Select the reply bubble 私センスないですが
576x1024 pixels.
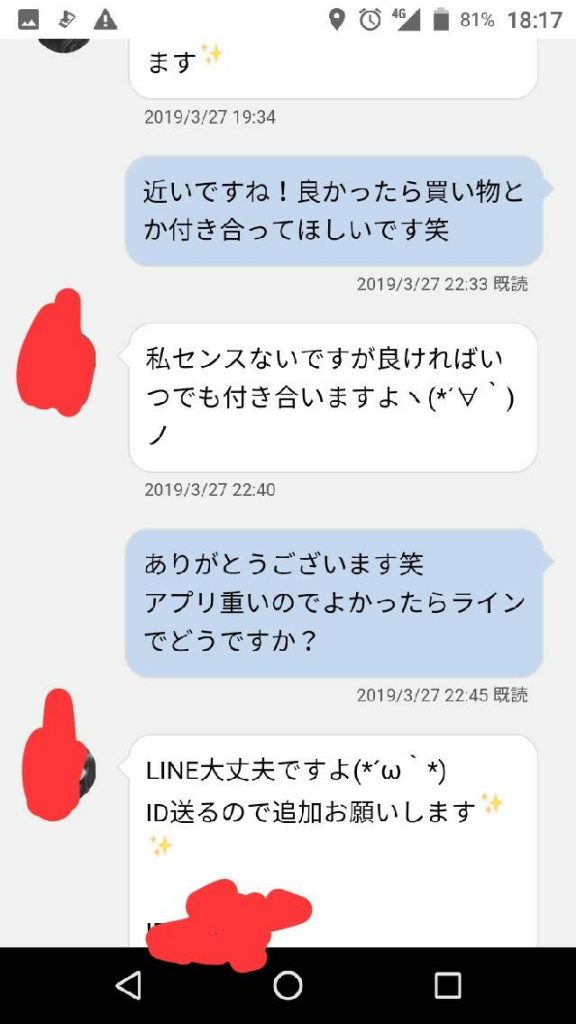click(332, 397)
